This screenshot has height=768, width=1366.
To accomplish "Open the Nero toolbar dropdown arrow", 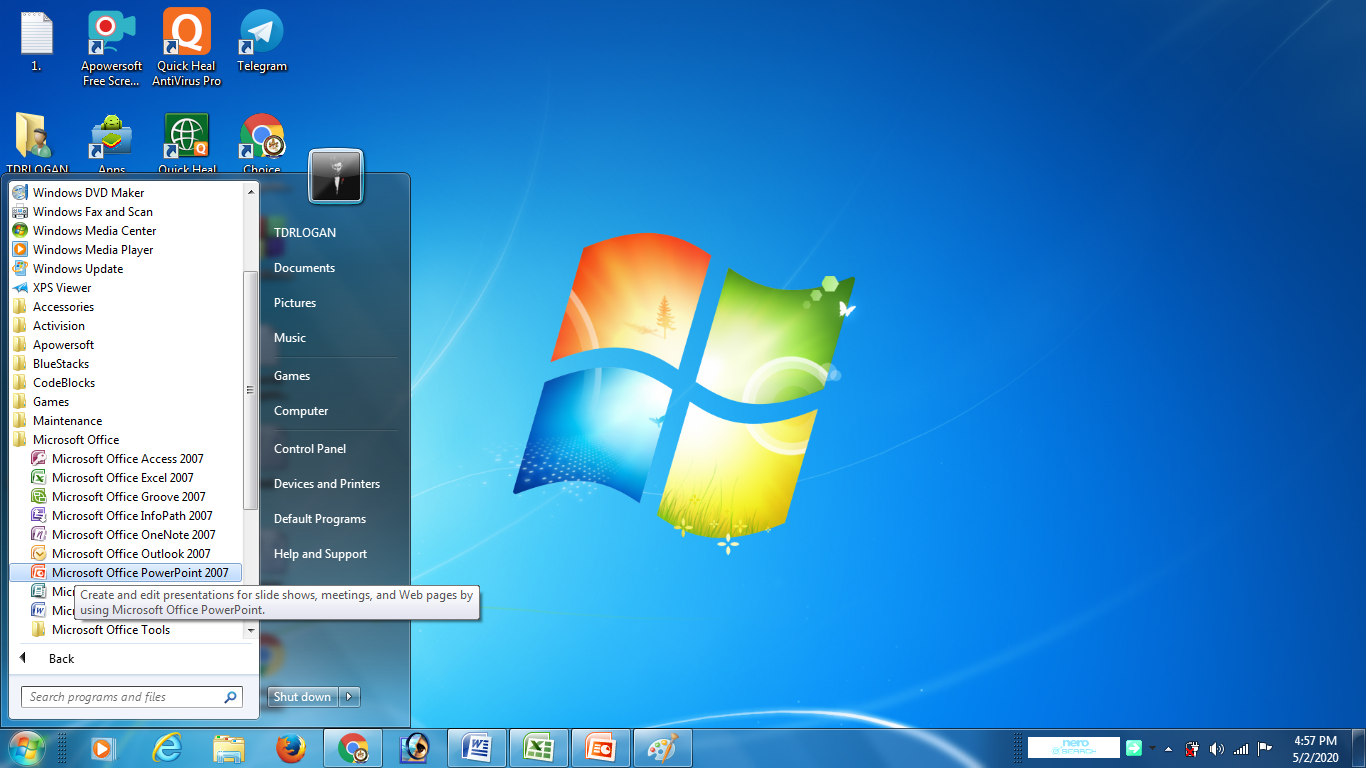I will pyautogui.click(x=1152, y=748).
